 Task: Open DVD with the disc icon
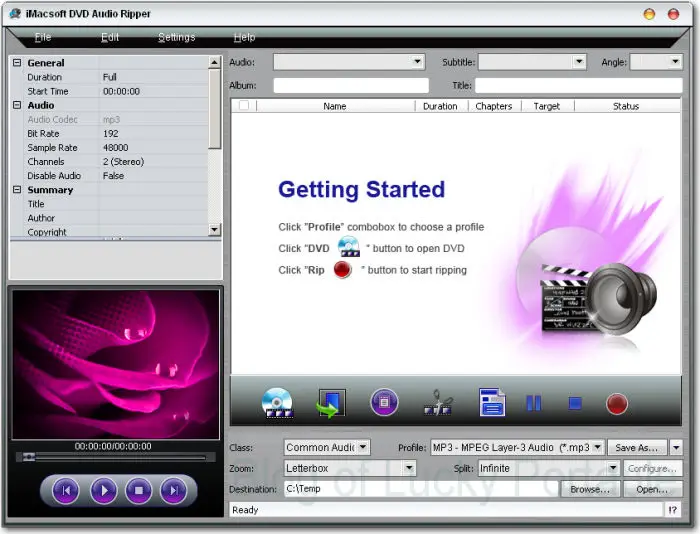point(277,403)
